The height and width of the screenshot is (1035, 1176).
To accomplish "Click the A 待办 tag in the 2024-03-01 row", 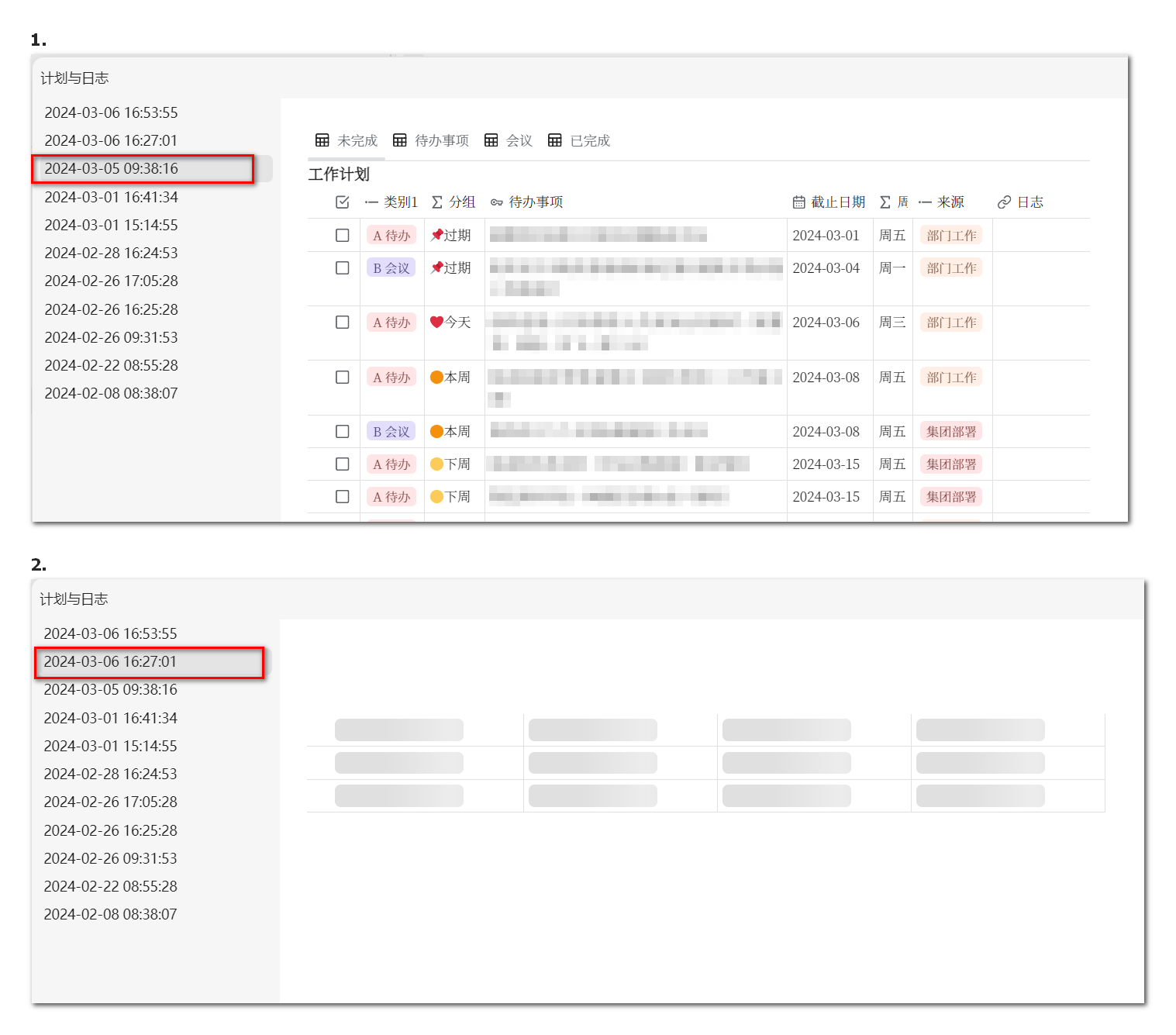I will (x=391, y=235).
